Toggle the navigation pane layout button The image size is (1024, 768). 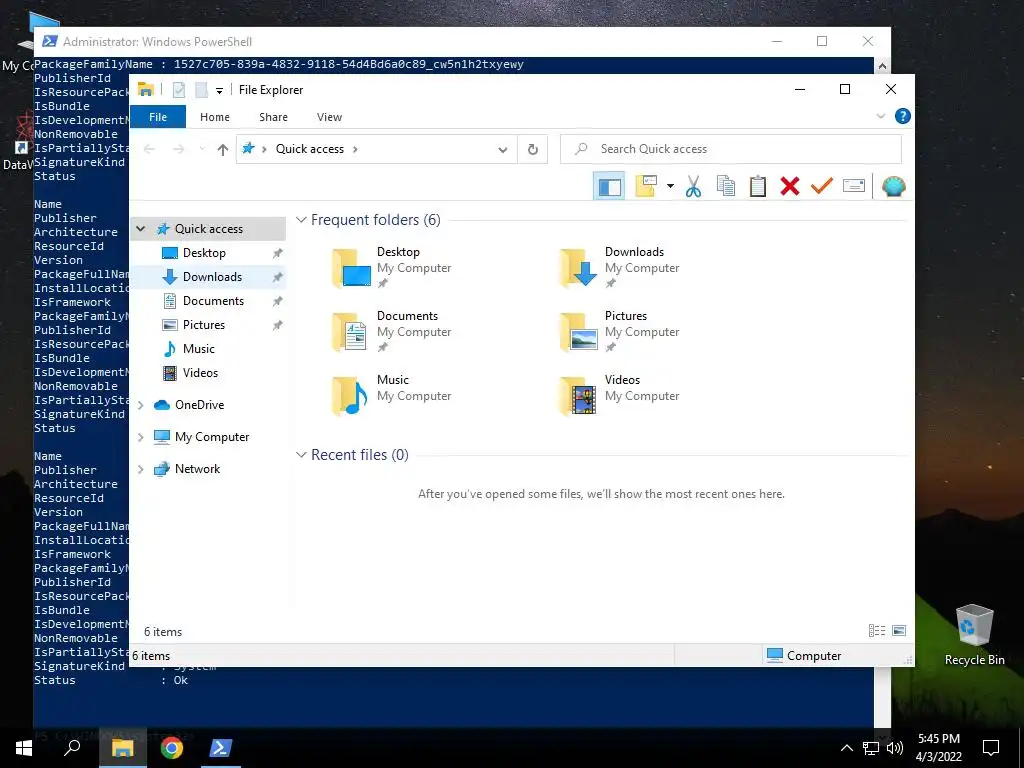click(x=609, y=187)
